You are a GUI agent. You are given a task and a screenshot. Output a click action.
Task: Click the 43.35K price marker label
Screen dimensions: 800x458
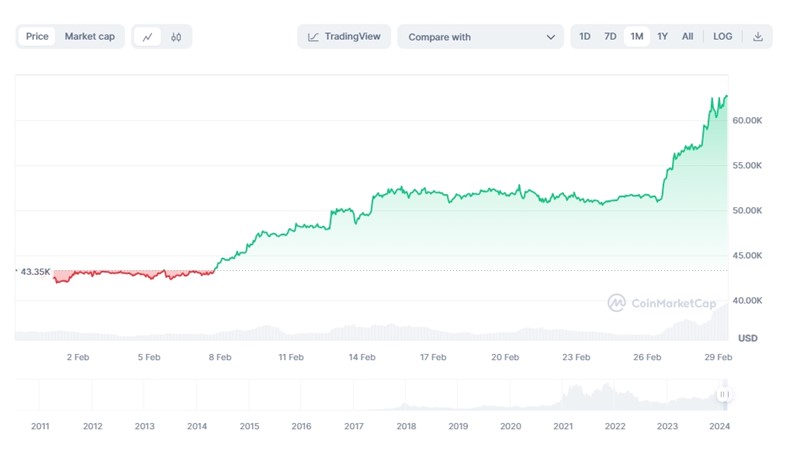click(35, 272)
